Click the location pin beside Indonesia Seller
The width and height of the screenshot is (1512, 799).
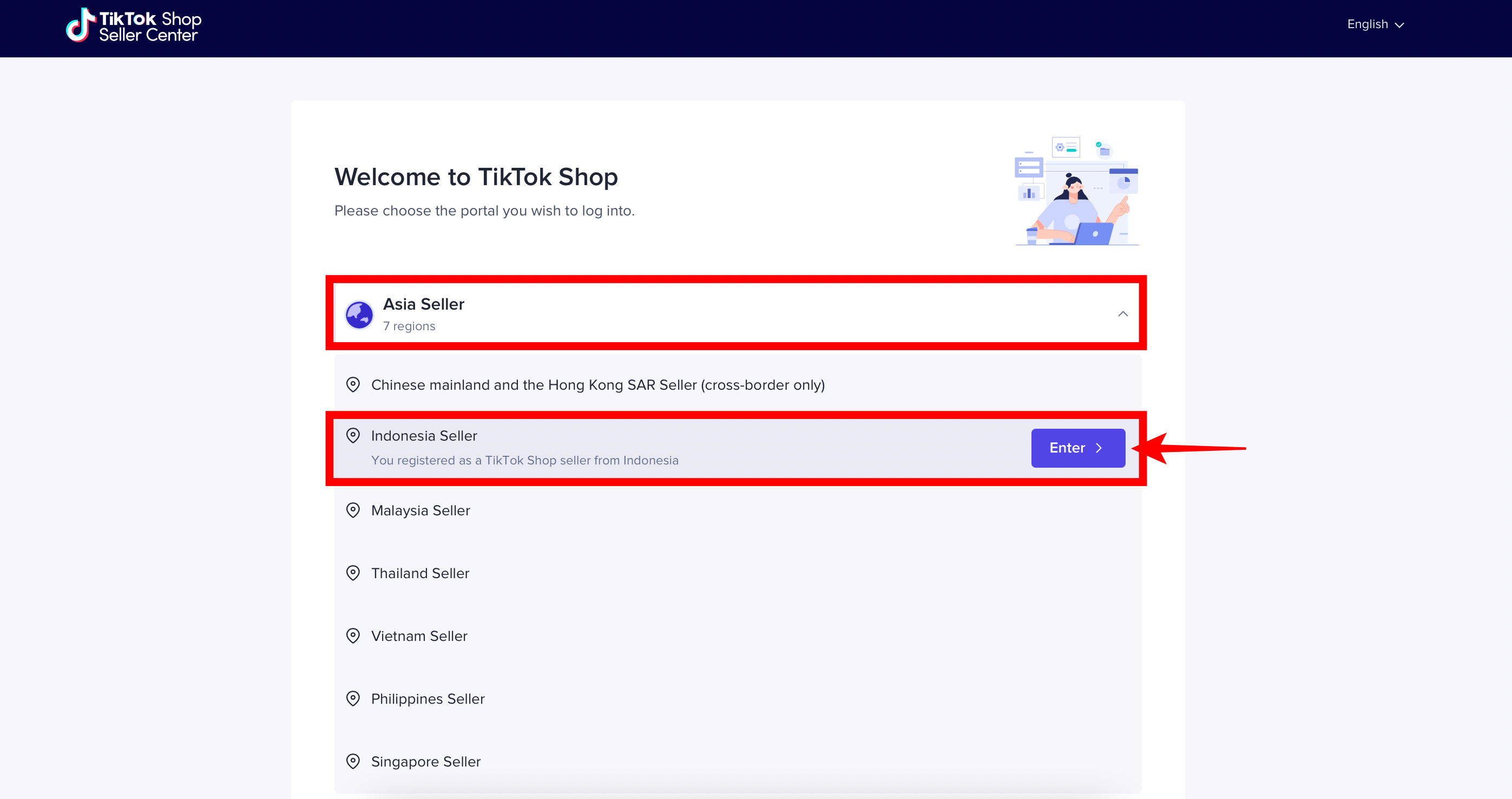pos(353,436)
